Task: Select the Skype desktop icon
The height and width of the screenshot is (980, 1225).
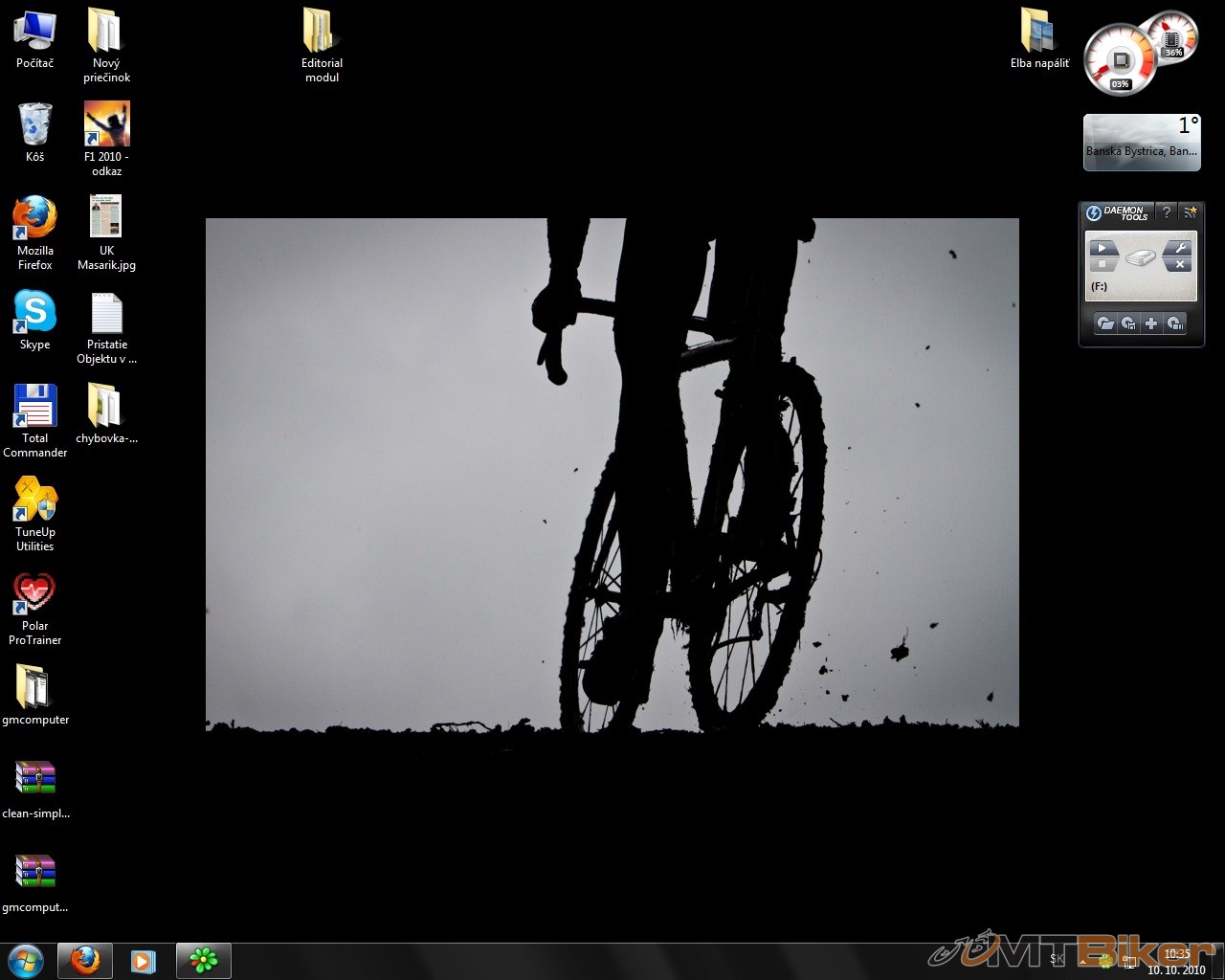Action: coord(34,322)
